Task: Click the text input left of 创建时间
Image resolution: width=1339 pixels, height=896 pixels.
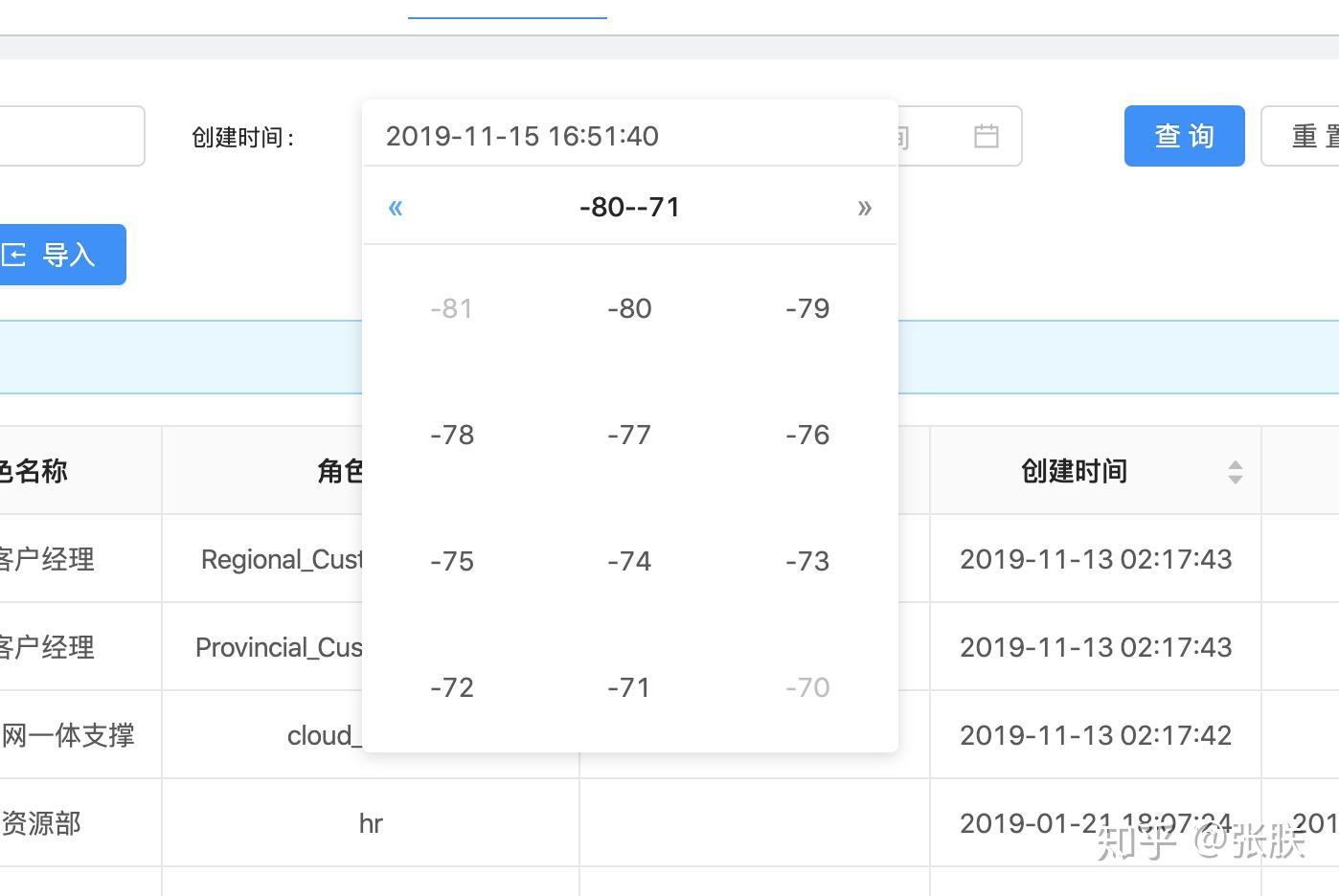Action: pos(72,136)
